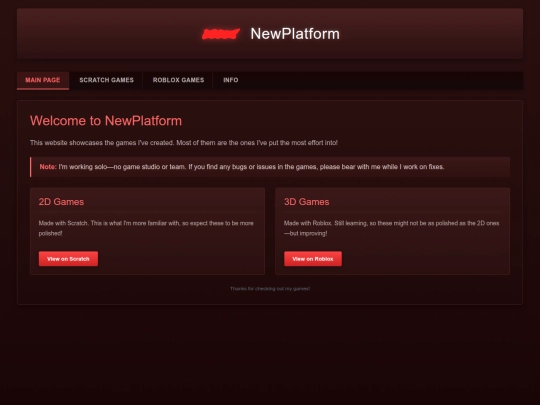Switch to the Scratch Games tab
Viewport: 540px width, 405px height.
[x=106, y=80]
